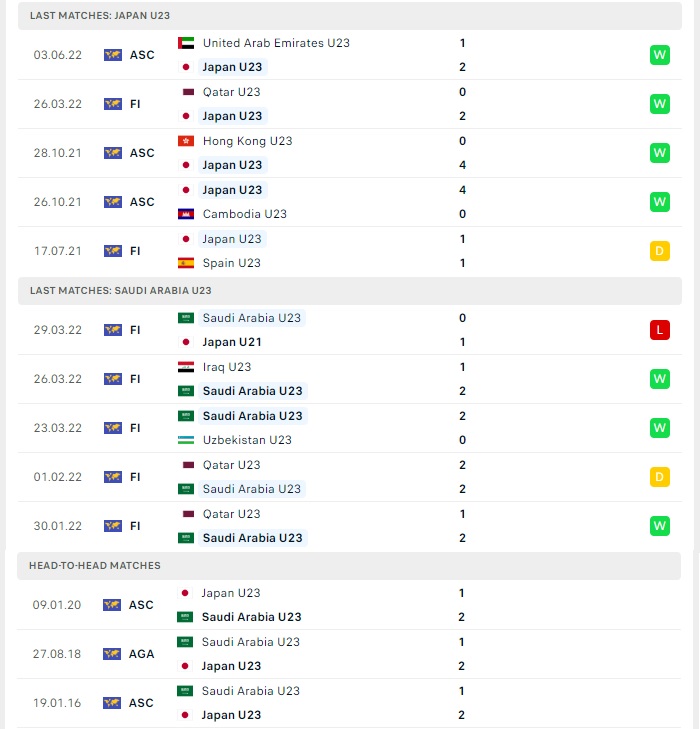Click the yellow D badge for Japan vs Spain
Viewport: 700px width, 729px height.
660,251
